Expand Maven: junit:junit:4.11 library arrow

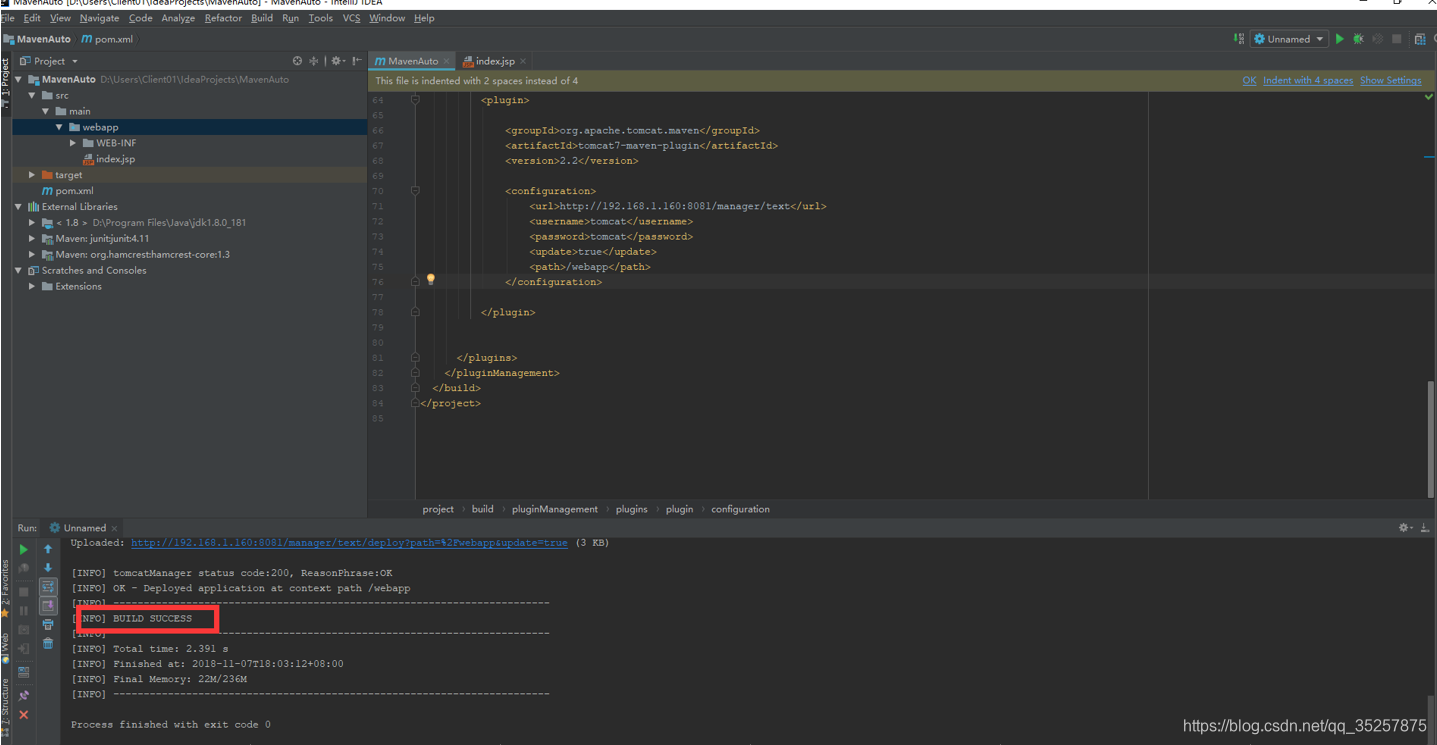pos(32,239)
